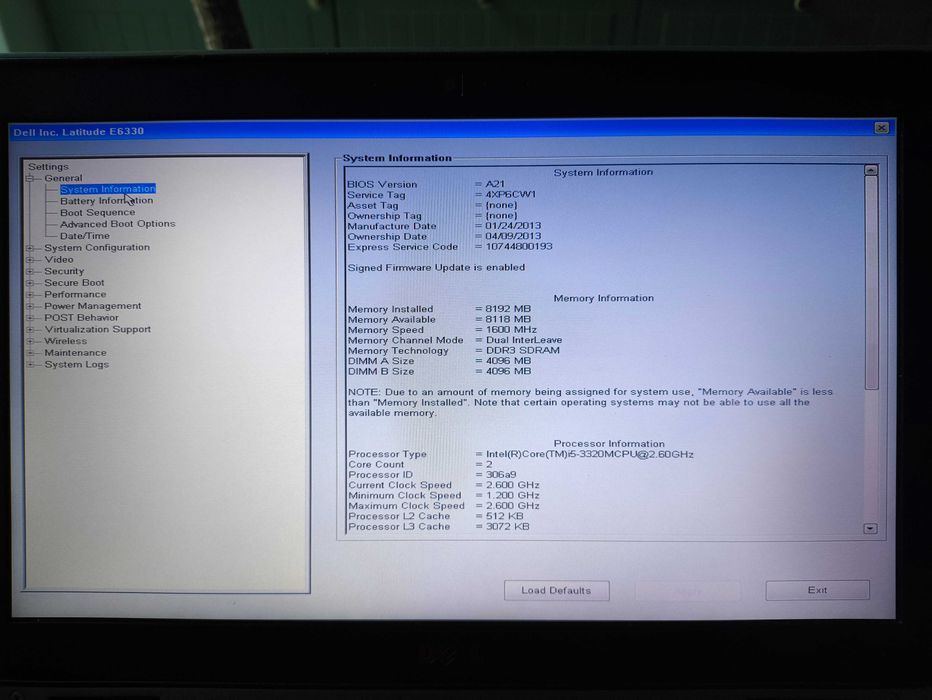Select the POST Behavior label
Screen dimensions: 932x700
(81, 317)
